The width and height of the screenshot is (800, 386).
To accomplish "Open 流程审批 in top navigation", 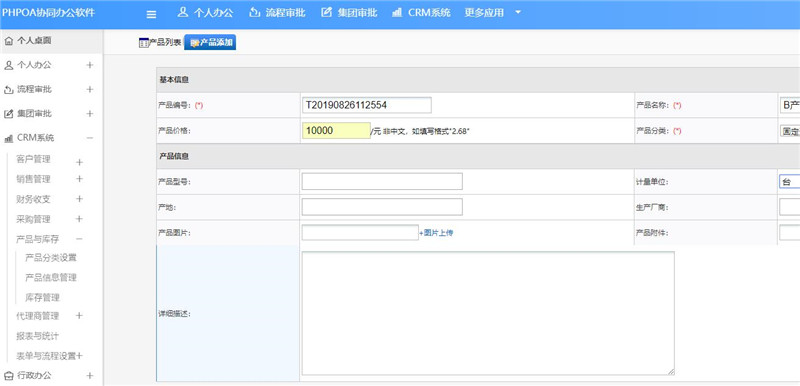I will (x=277, y=13).
